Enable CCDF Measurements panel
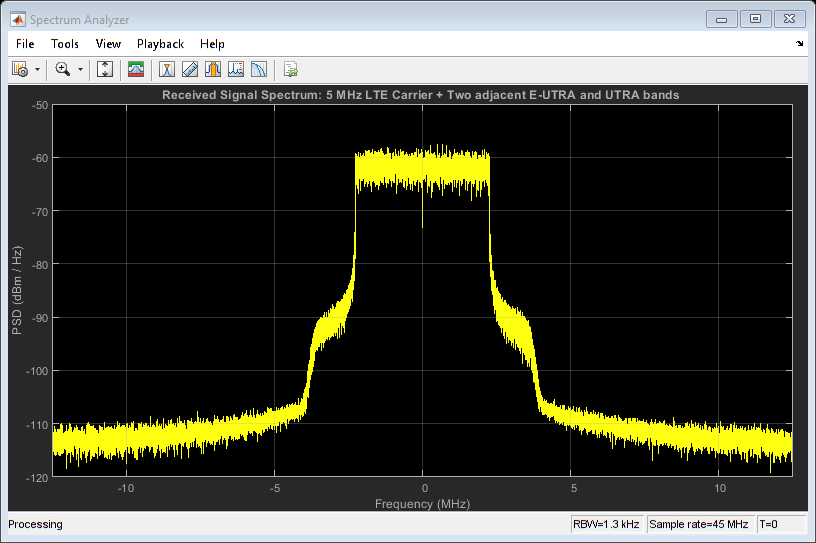 click(259, 69)
